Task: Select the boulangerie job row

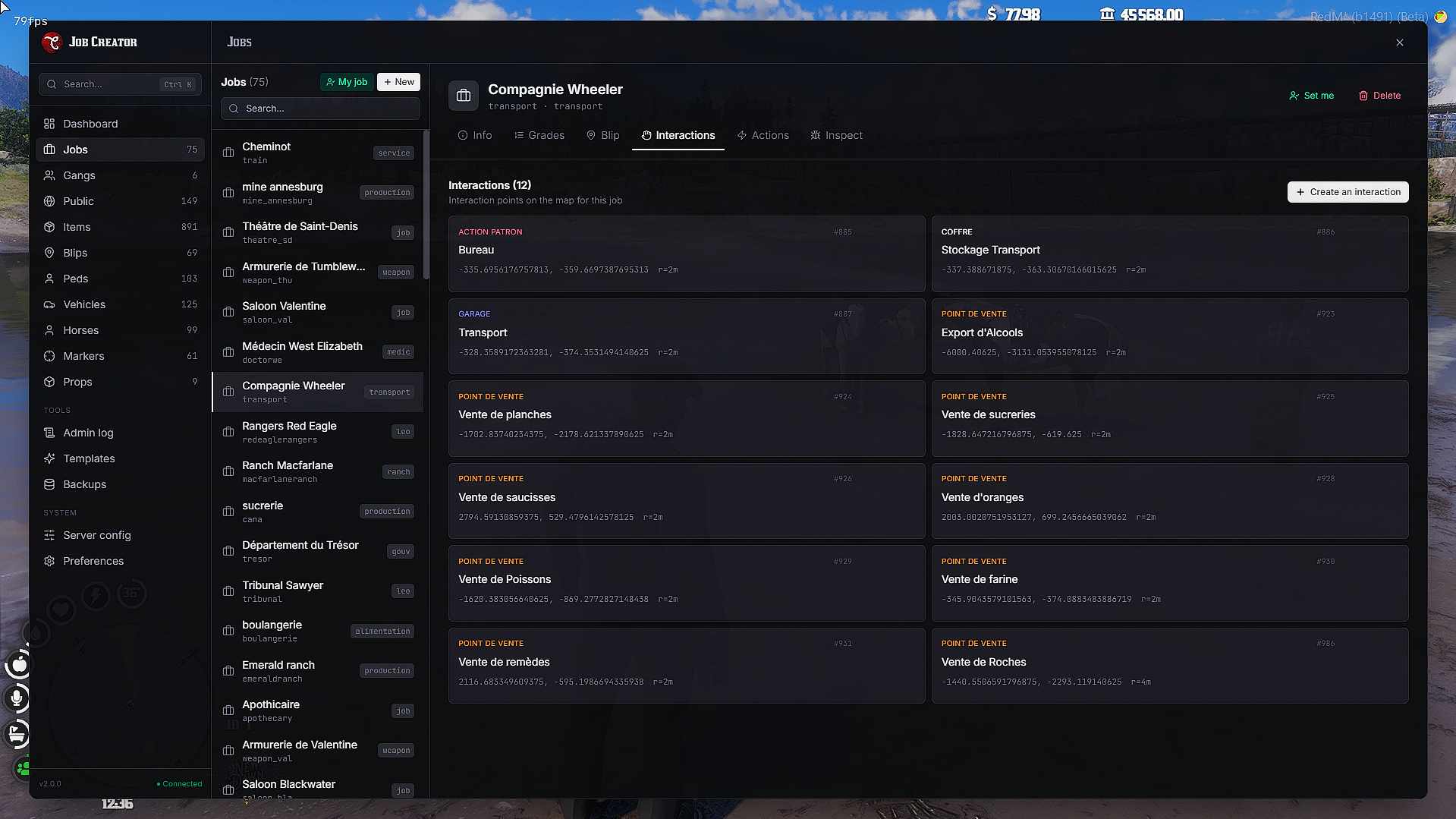Action: 318,631
